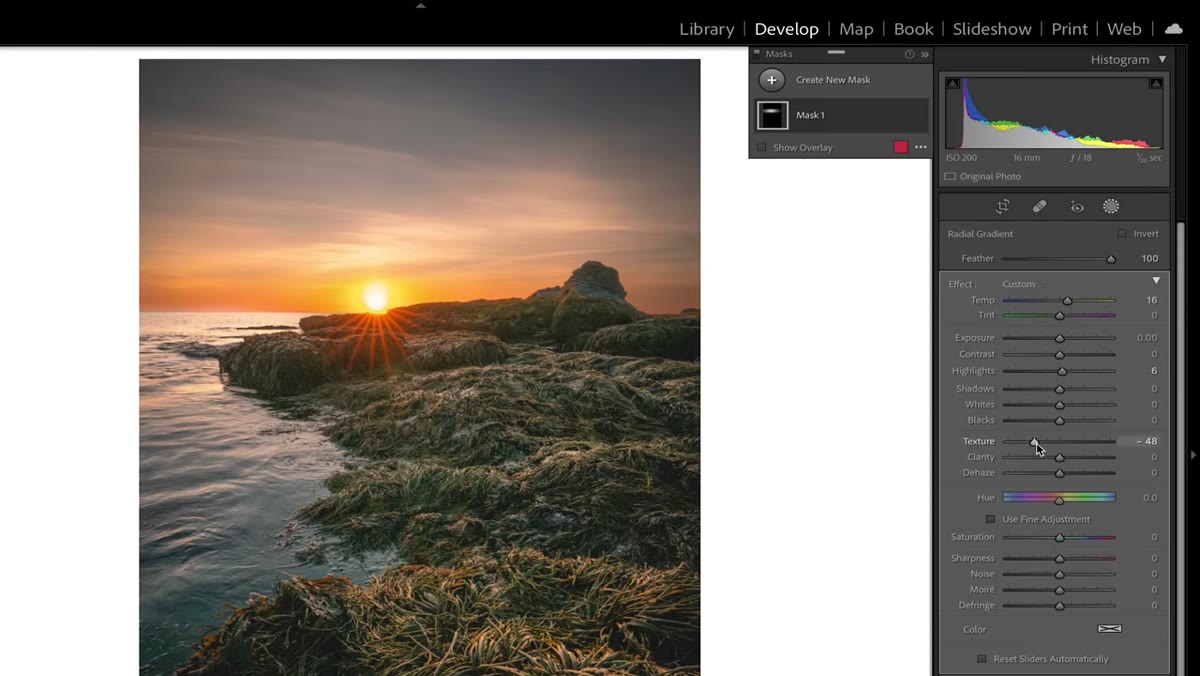Image resolution: width=1200 pixels, height=676 pixels.
Task: Toggle the Masks panel switch icon
Action: tap(759, 54)
